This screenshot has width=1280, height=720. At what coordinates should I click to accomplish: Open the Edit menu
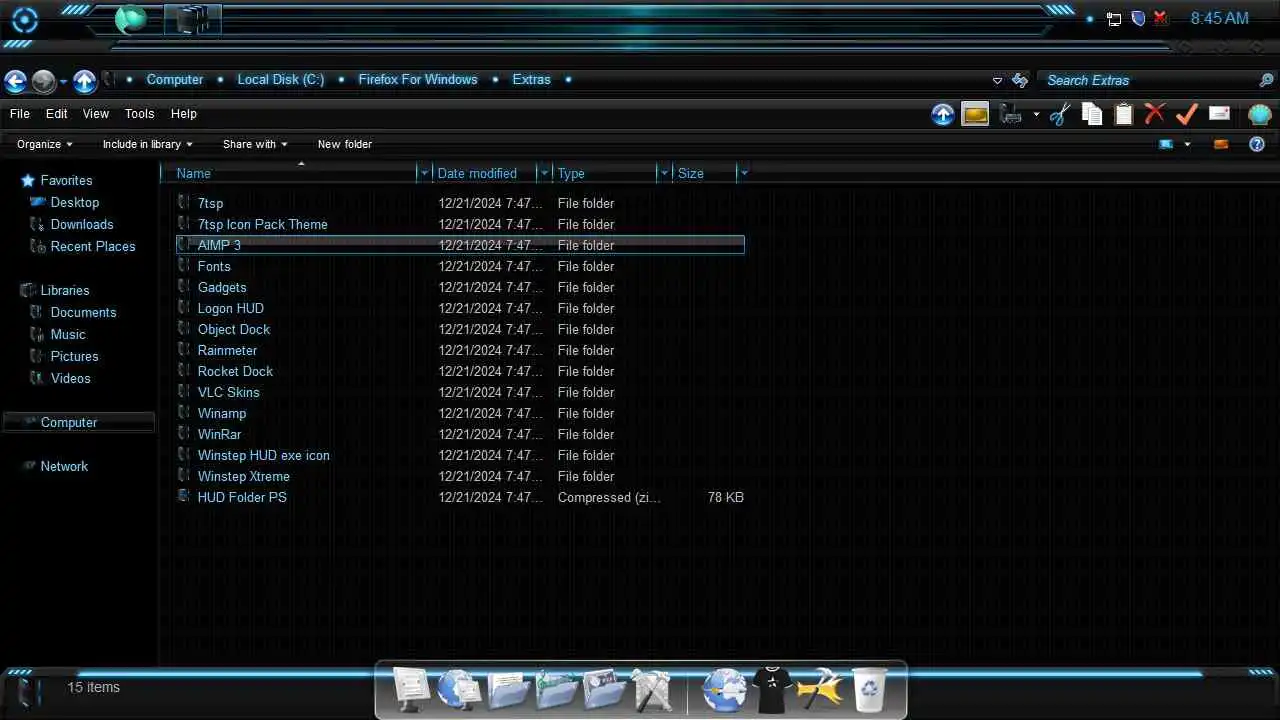[57, 114]
